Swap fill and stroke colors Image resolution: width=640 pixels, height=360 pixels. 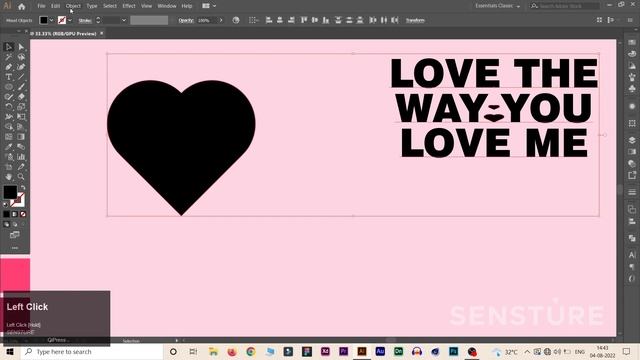23,188
